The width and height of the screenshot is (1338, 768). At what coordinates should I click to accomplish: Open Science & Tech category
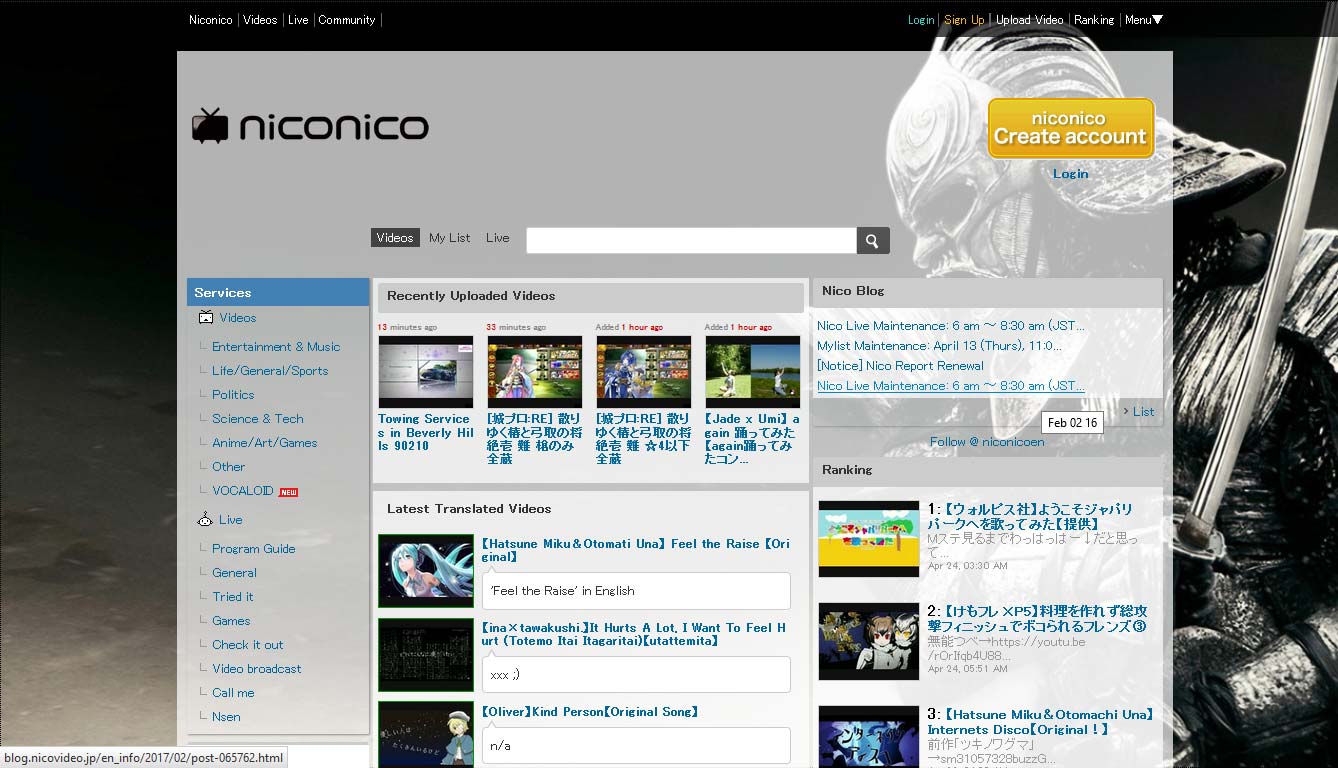click(258, 419)
